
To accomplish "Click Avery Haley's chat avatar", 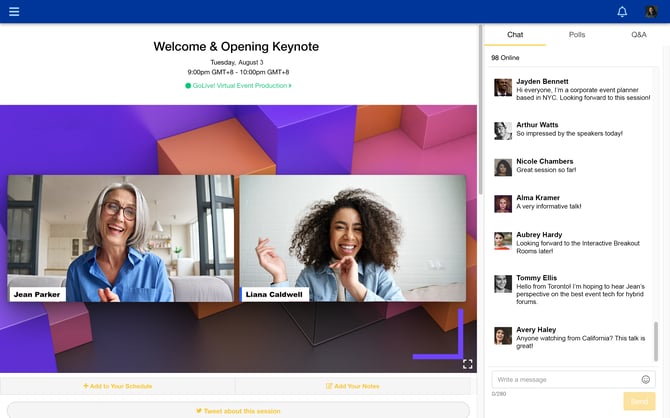I will point(503,336).
